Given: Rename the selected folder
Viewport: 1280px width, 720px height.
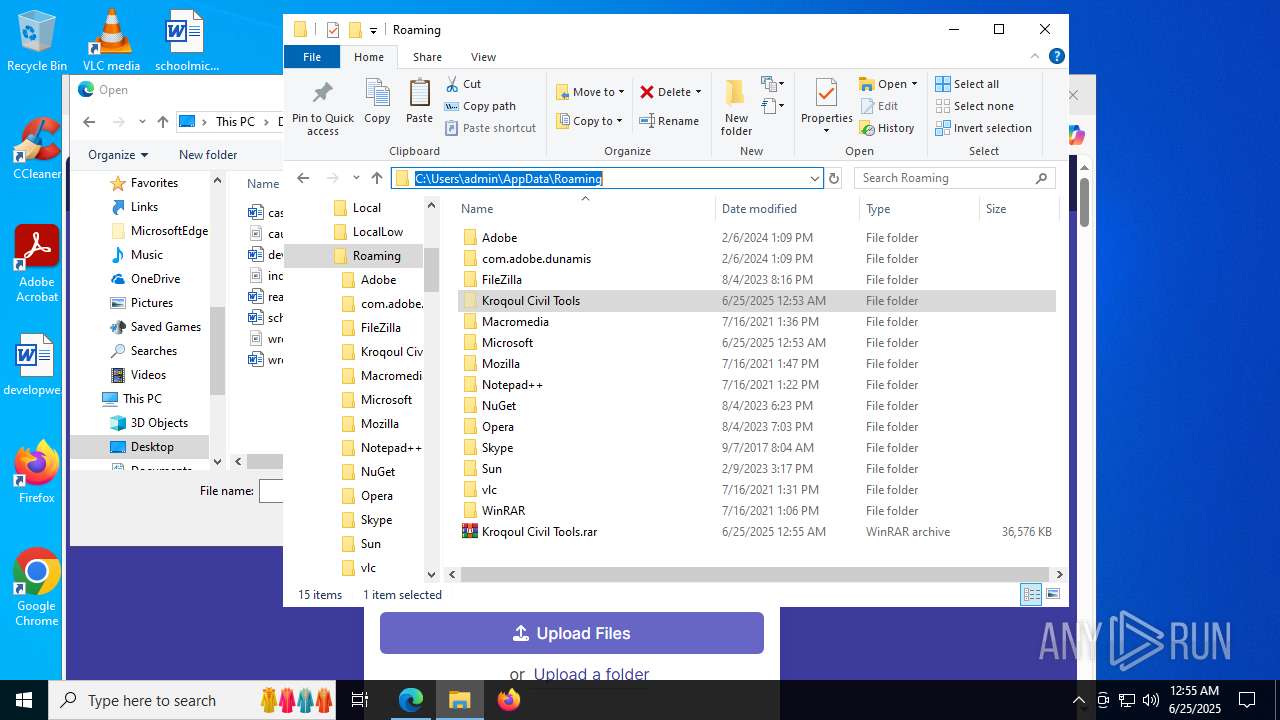Looking at the screenshot, I should (x=669, y=121).
